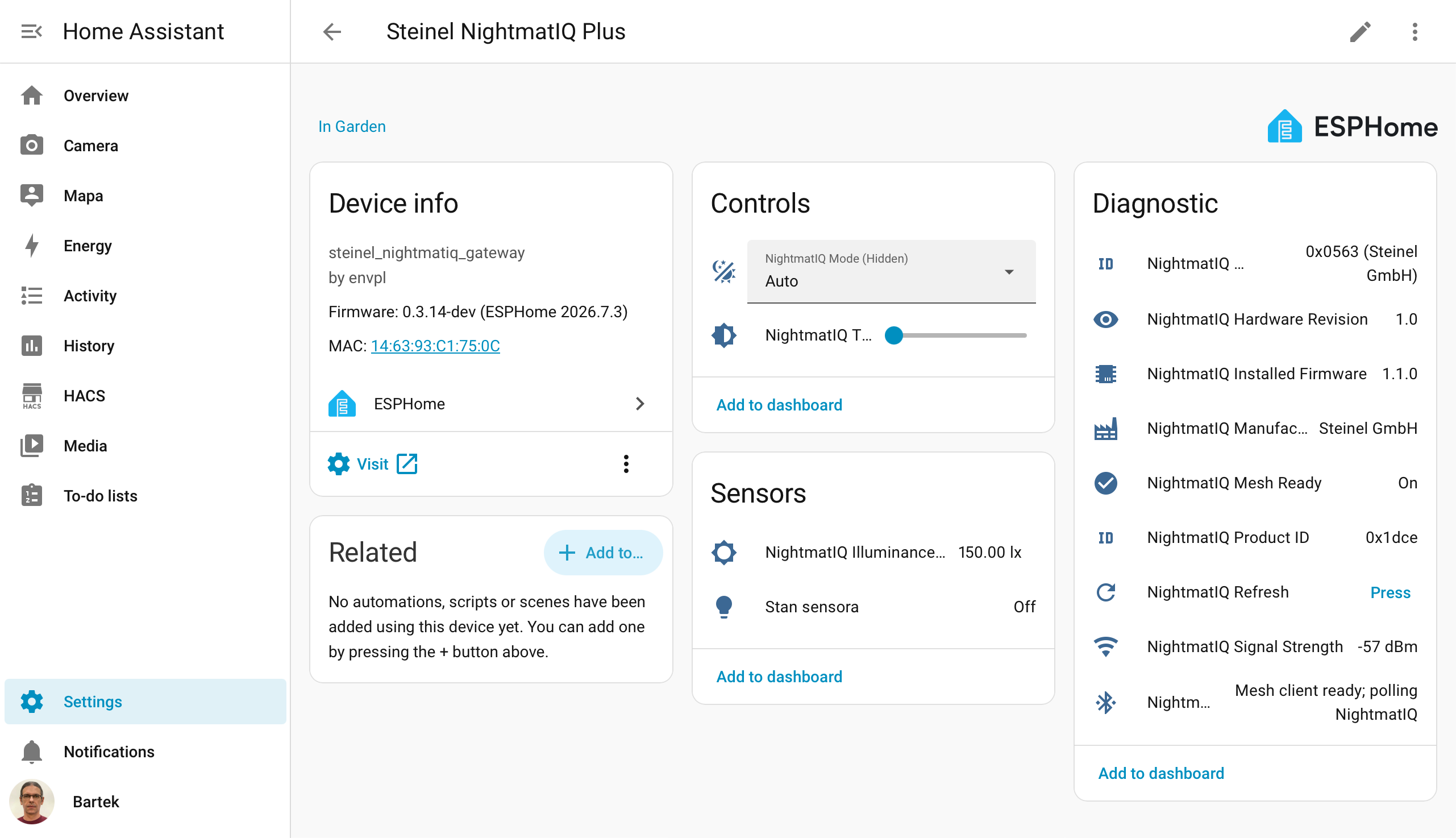Click the Settings gear icon in sidebar
The height and width of the screenshot is (838, 1456).
pyautogui.click(x=32, y=702)
